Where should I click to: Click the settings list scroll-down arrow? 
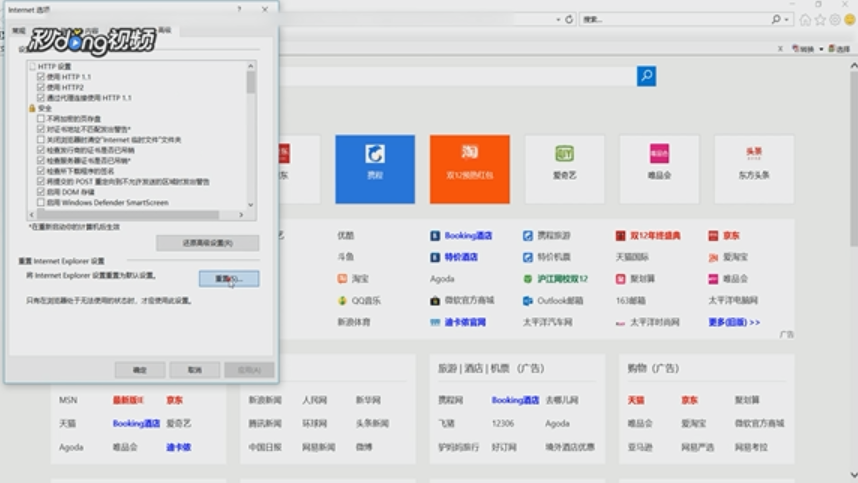click(251, 205)
